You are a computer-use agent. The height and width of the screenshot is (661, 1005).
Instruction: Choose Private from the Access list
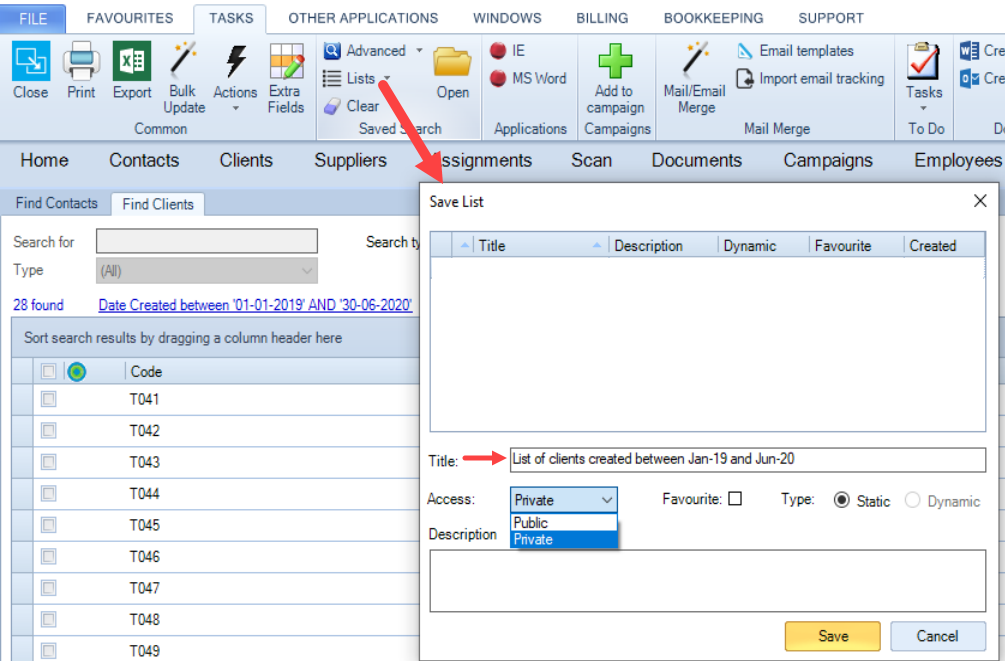564,539
